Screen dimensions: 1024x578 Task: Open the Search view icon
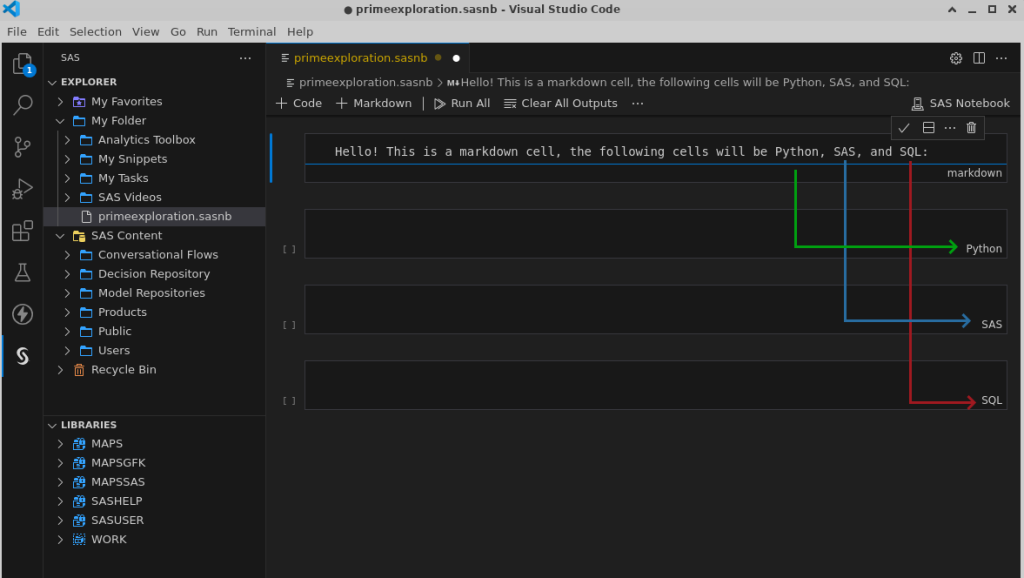[x=22, y=105]
